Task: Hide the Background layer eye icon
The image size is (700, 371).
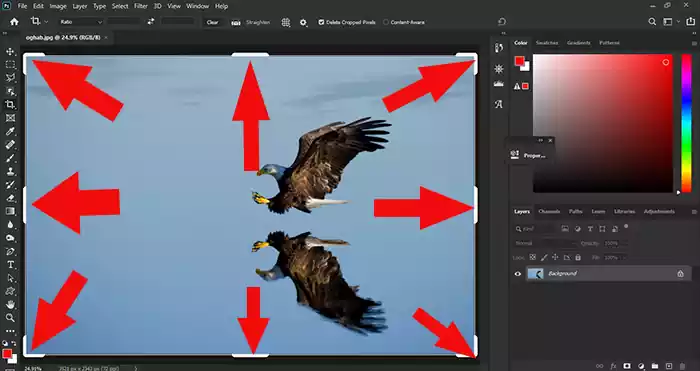Action: click(x=518, y=274)
